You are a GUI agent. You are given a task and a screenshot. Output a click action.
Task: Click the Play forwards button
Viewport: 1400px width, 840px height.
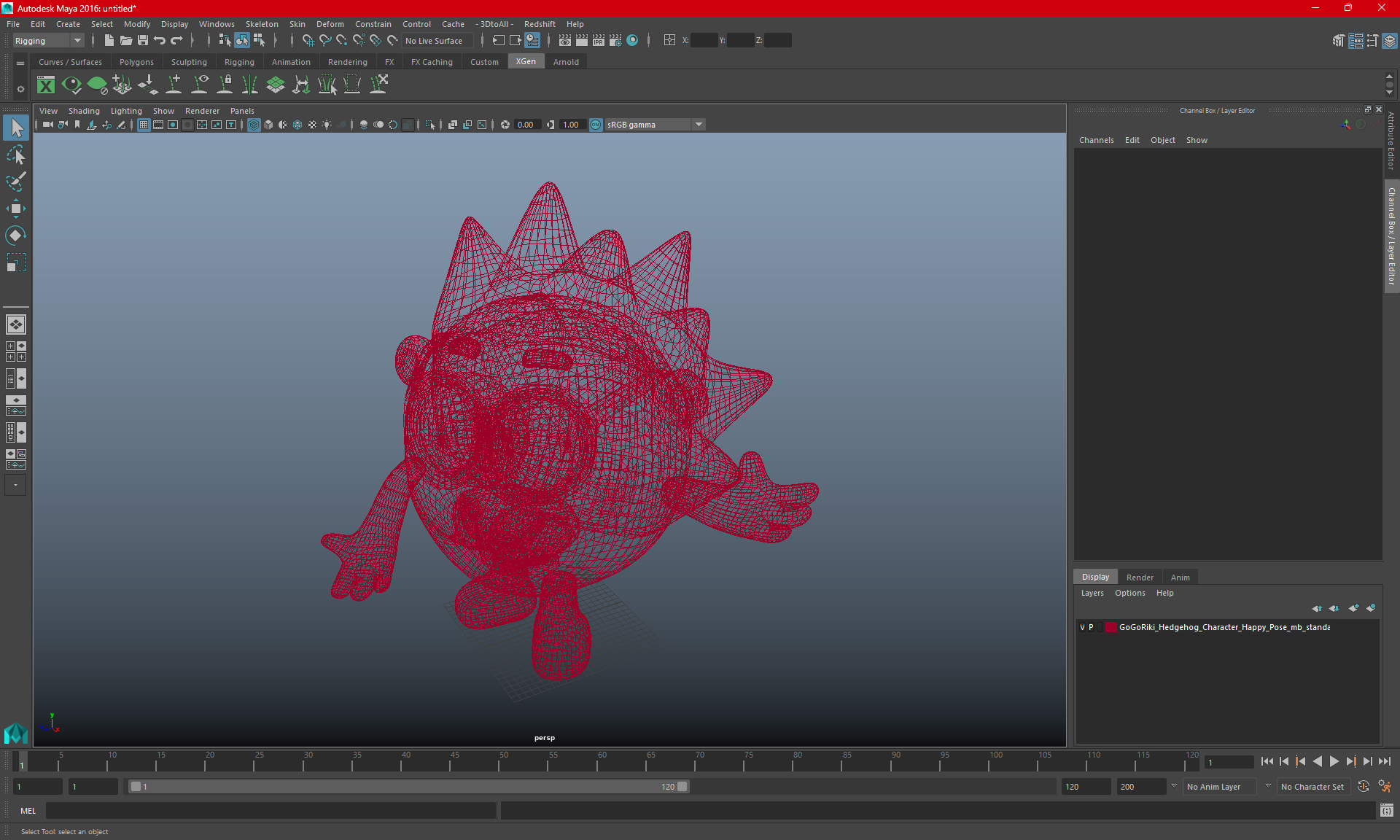coord(1334,761)
